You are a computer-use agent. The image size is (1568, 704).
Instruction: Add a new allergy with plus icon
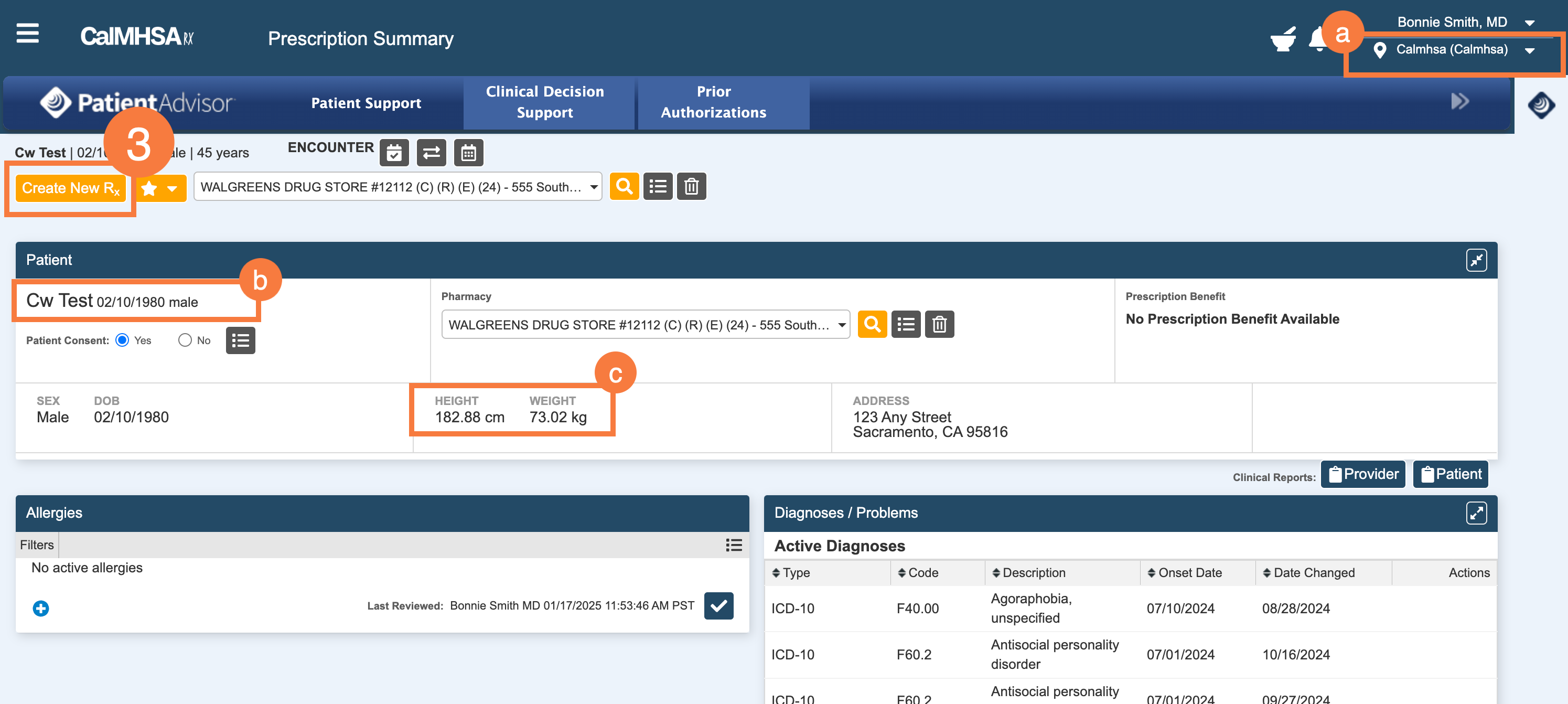click(x=41, y=608)
